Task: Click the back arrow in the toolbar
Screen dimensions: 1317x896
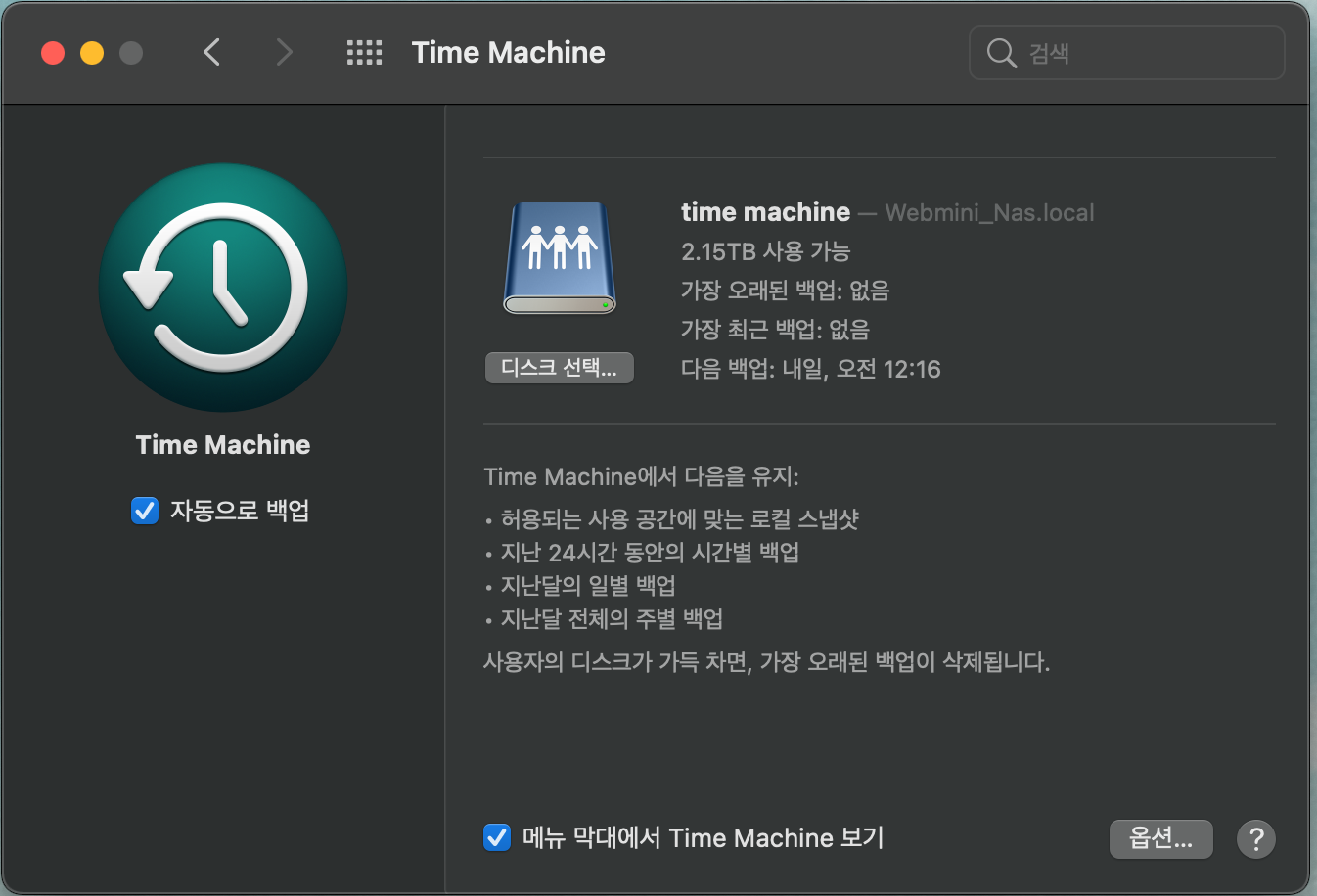Action: [211, 52]
